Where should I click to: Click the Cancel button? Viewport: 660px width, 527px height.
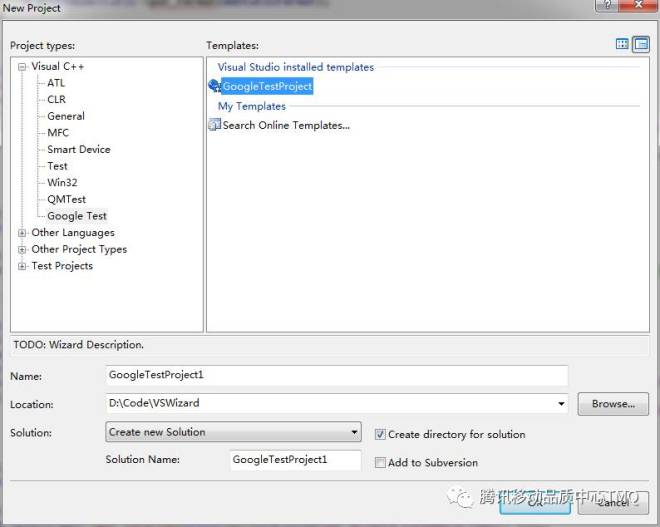tap(613, 503)
